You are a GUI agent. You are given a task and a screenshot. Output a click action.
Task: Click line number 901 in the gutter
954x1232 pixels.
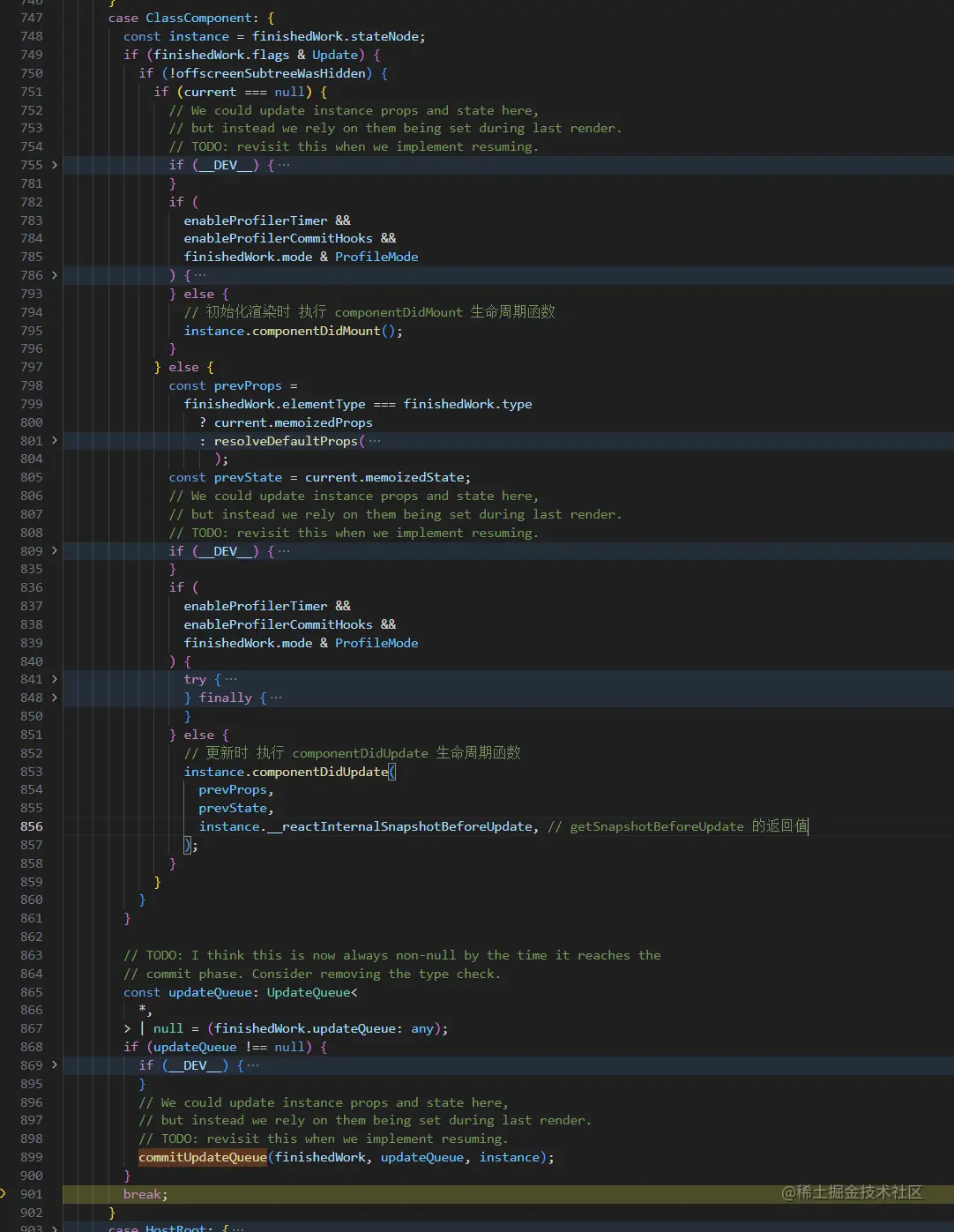point(32,1194)
